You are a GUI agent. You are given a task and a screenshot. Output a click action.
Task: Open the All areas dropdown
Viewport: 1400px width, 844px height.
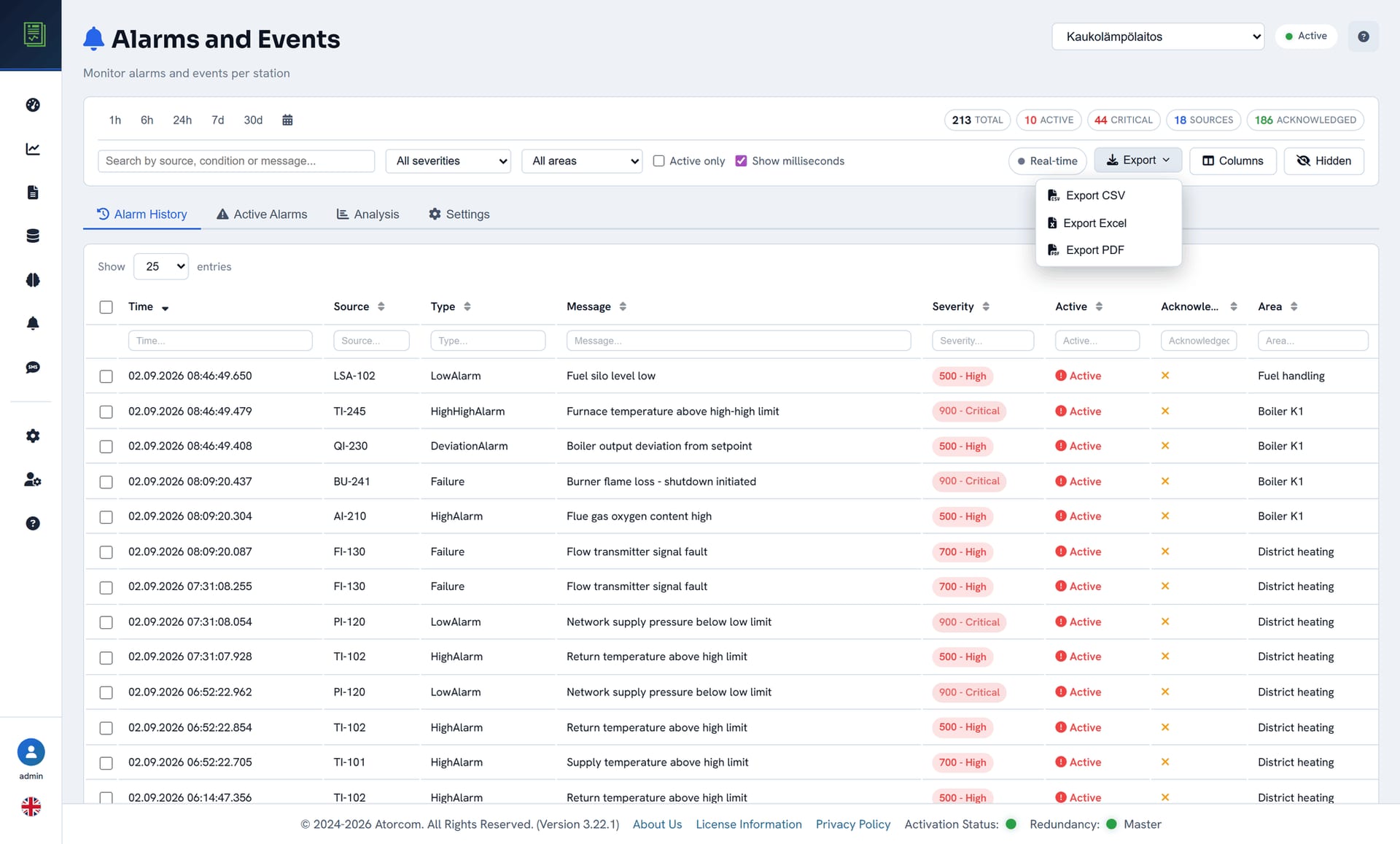tap(582, 161)
